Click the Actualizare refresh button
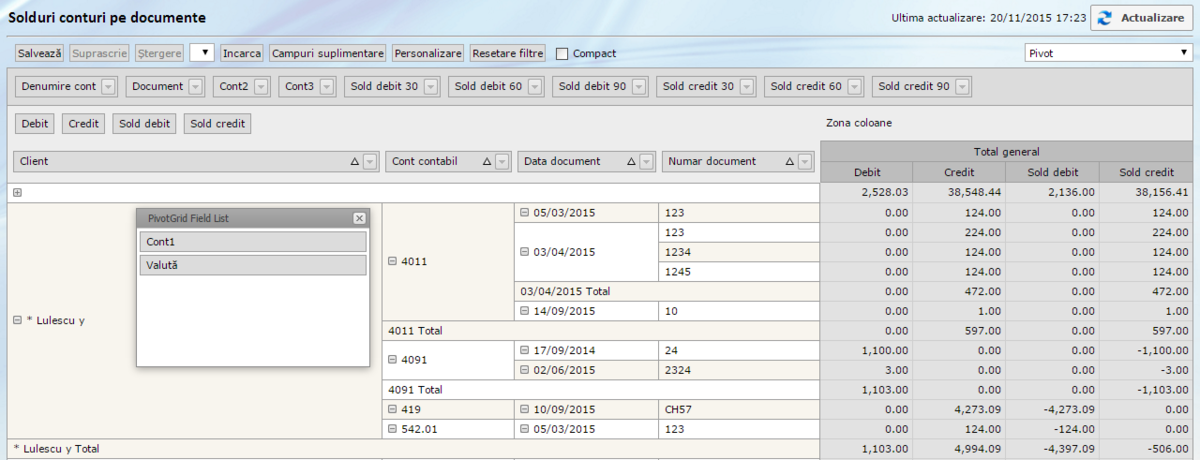 1141,18
